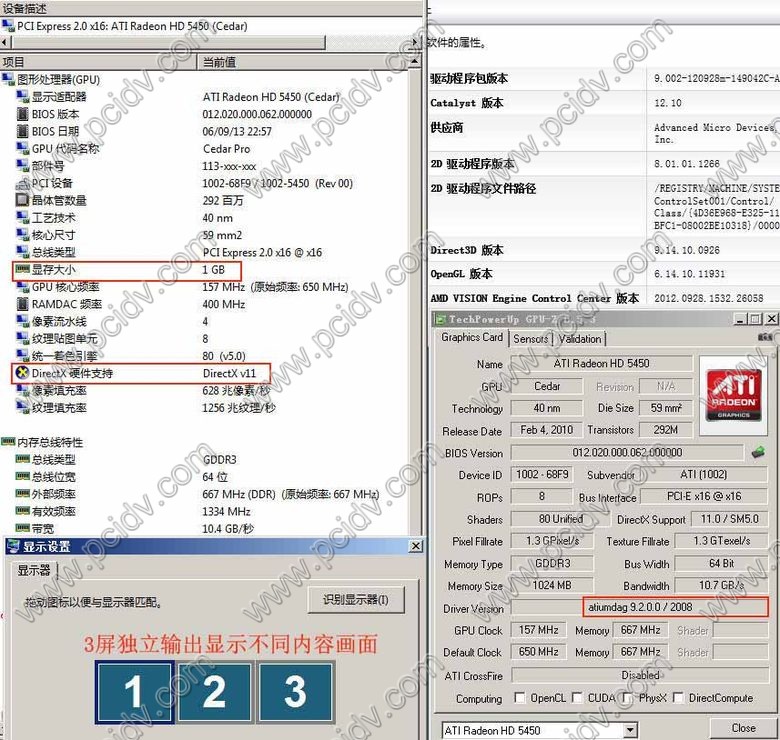780x740 pixels.
Task: Open the ATI Radeon HD 5450 card dropdown
Action: 630,730
